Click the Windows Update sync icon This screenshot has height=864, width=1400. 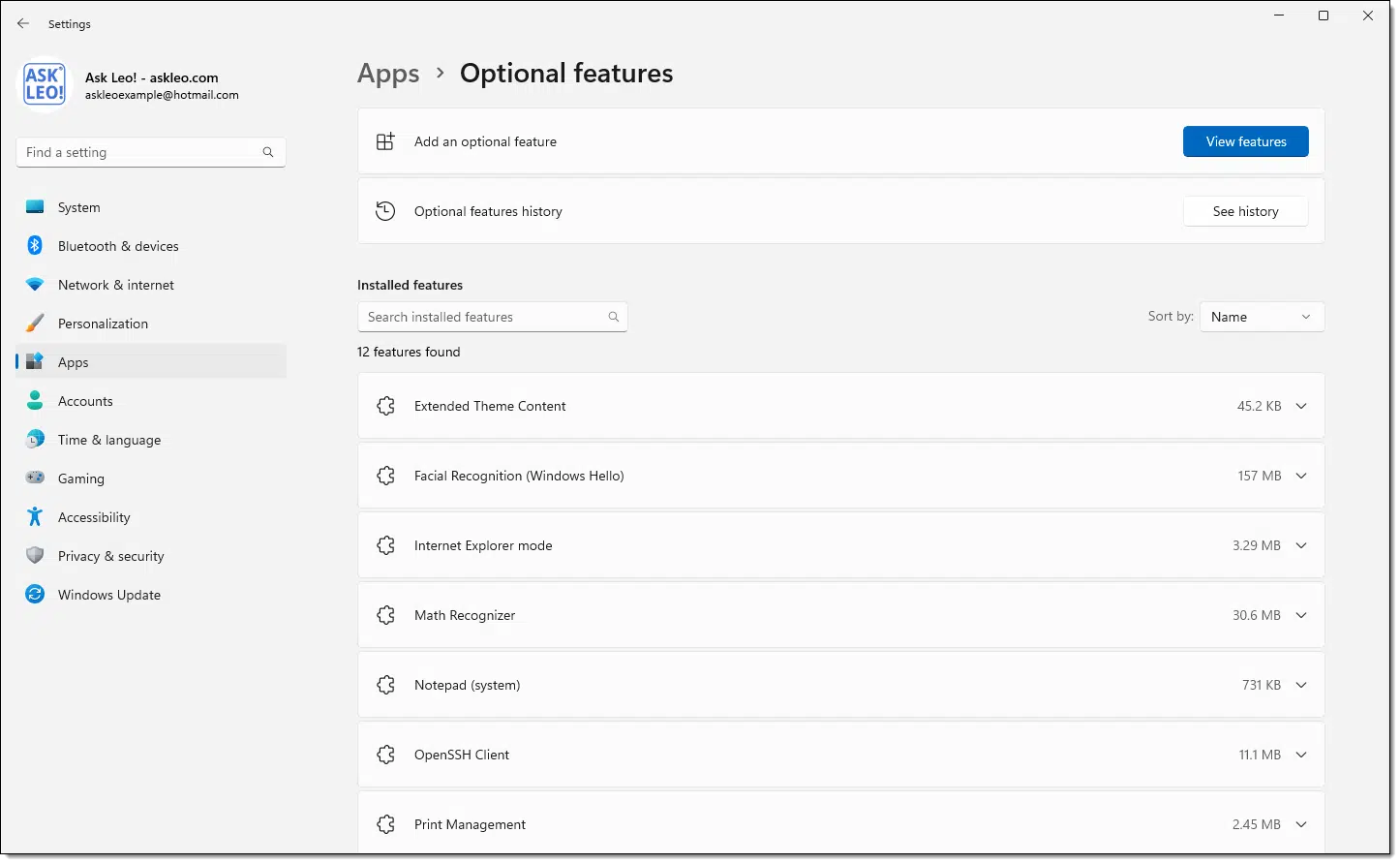click(35, 595)
